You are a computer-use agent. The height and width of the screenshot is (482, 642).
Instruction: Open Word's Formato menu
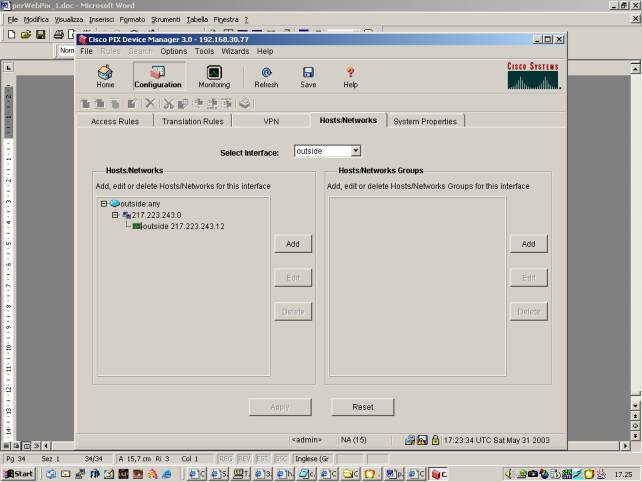132,19
